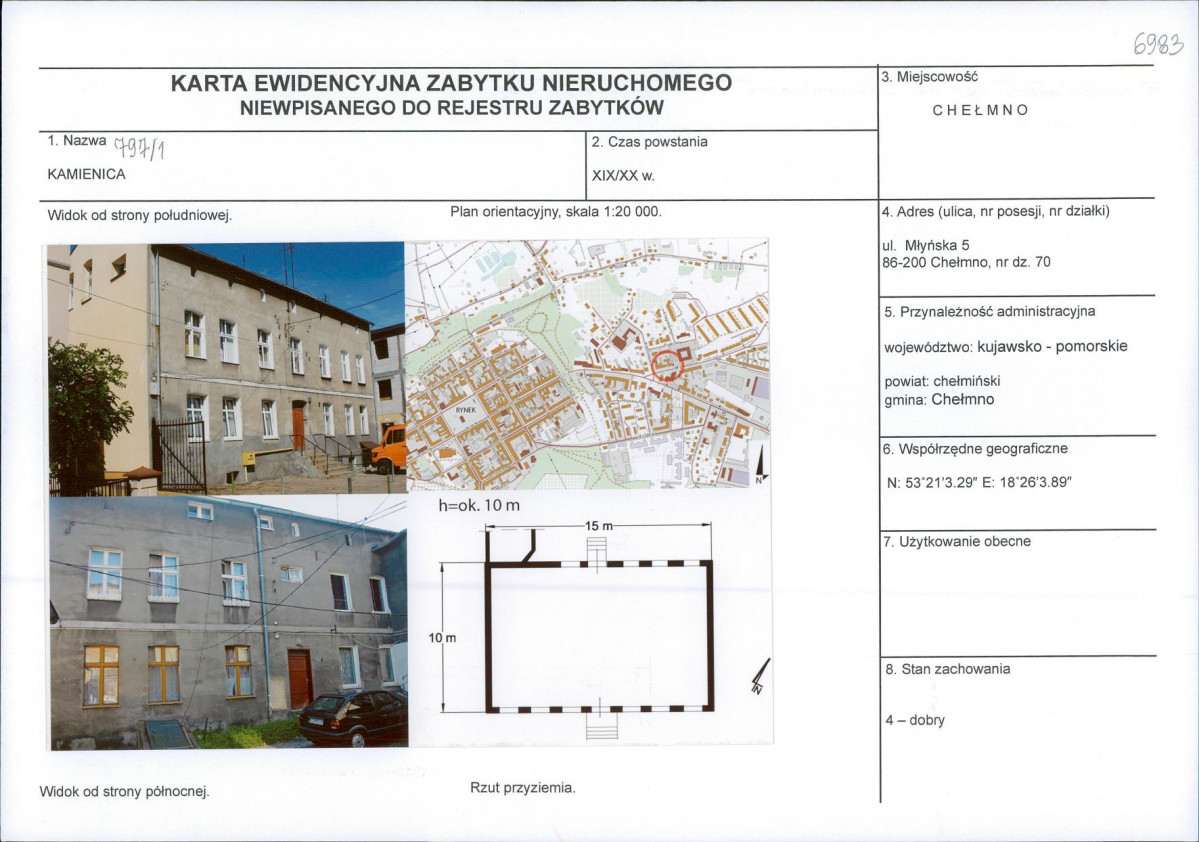The image size is (1199, 842).
Task: Click the north view building photo
Action: coord(228,622)
